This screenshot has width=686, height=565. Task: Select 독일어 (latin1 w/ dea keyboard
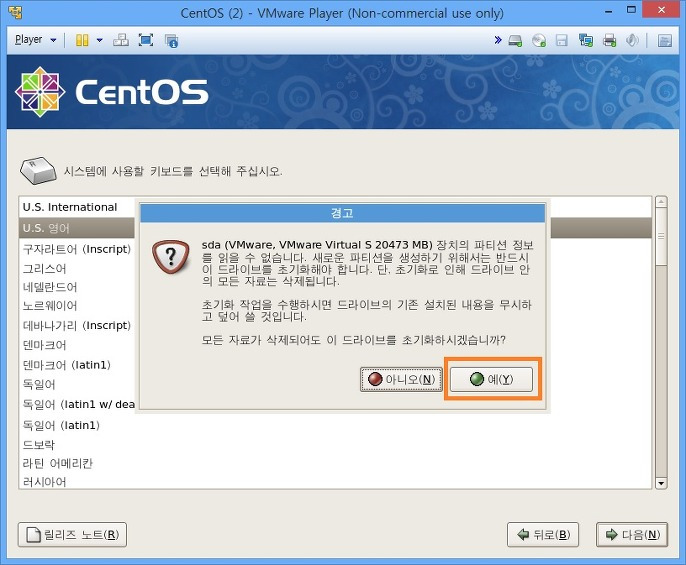click(x=77, y=404)
